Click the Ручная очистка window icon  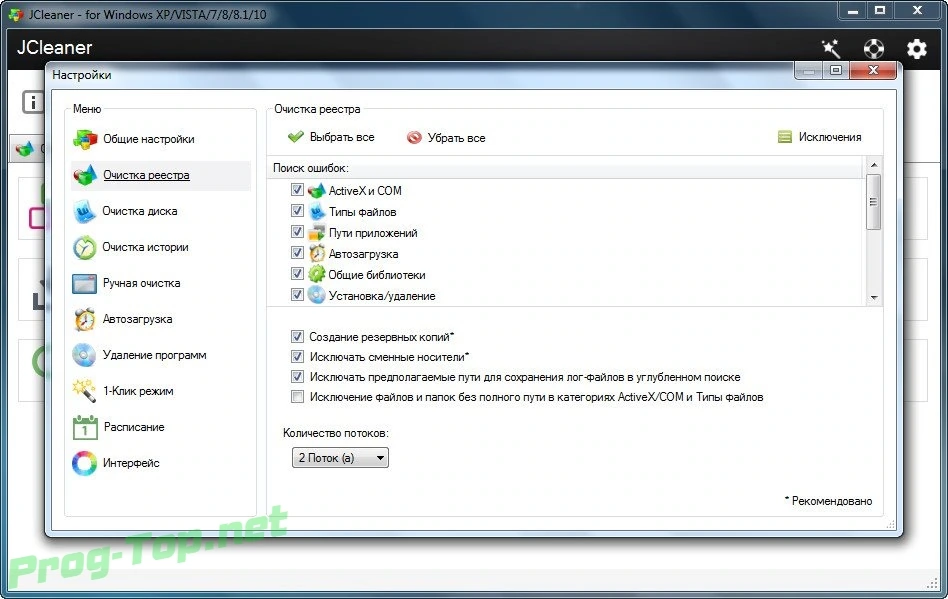click(85, 283)
